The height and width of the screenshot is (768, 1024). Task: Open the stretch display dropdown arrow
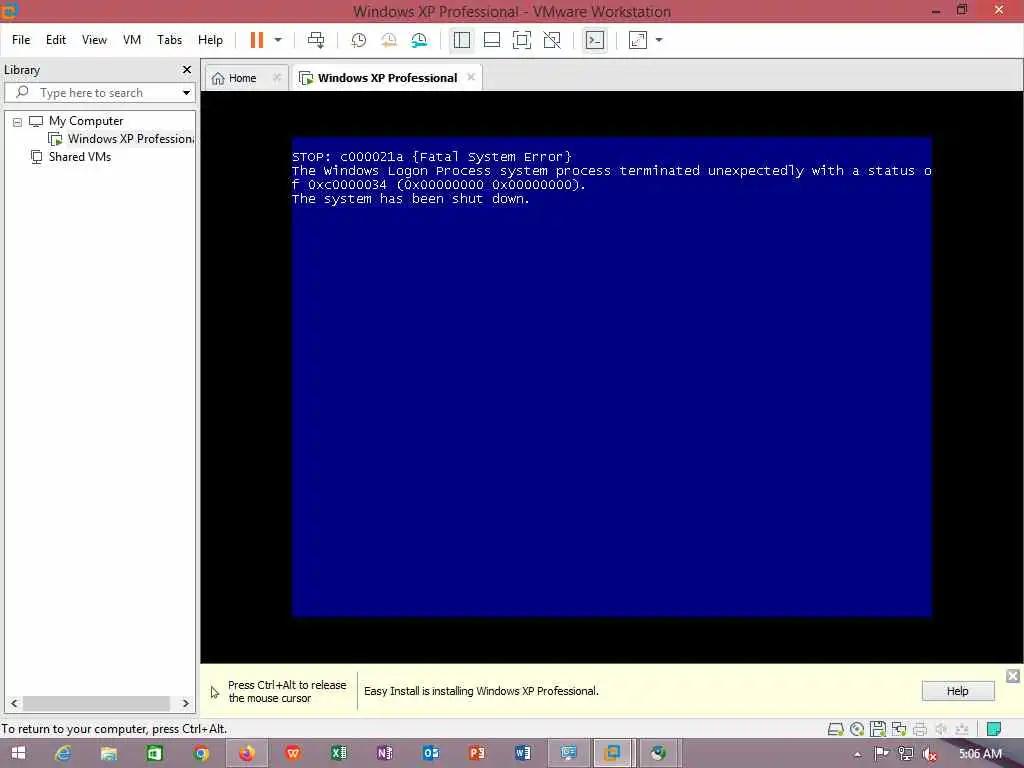[x=659, y=40]
